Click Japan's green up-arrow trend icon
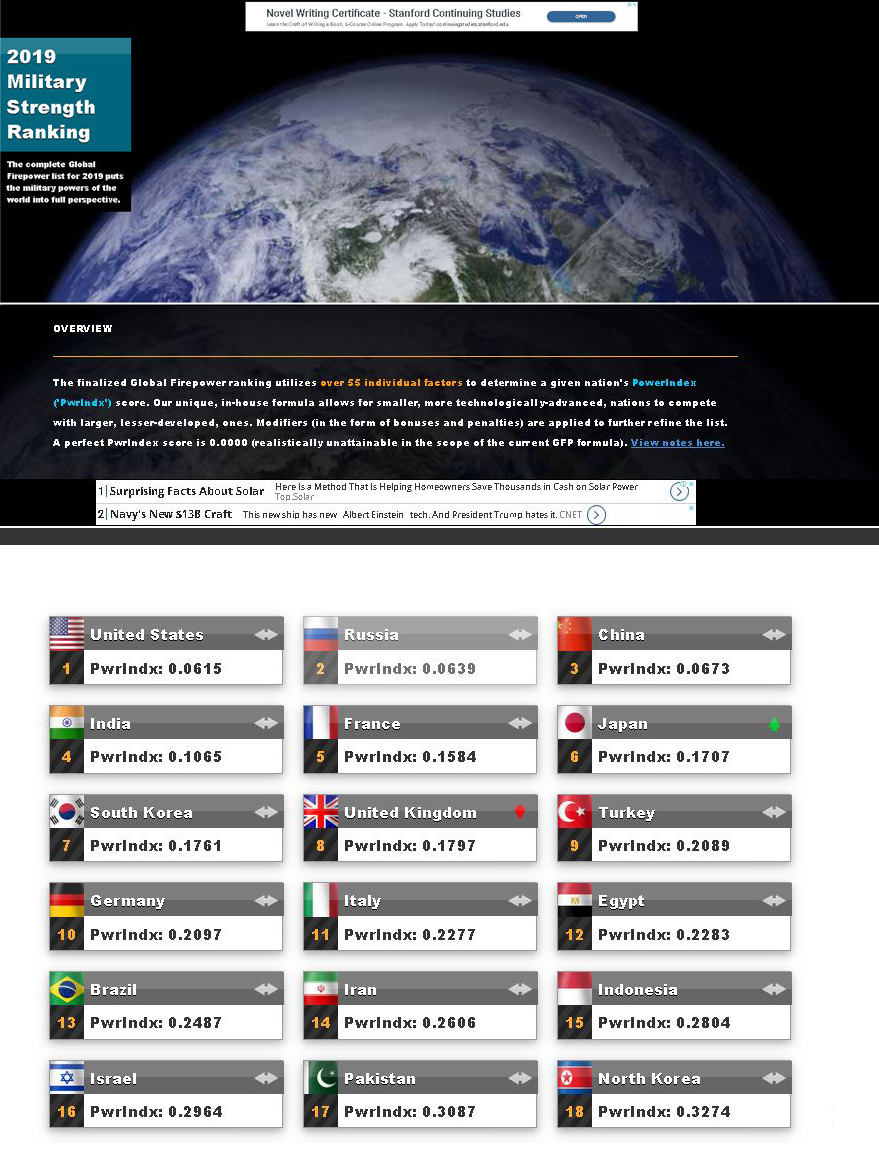Screen dimensions: 879x1163 pos(774,724)
